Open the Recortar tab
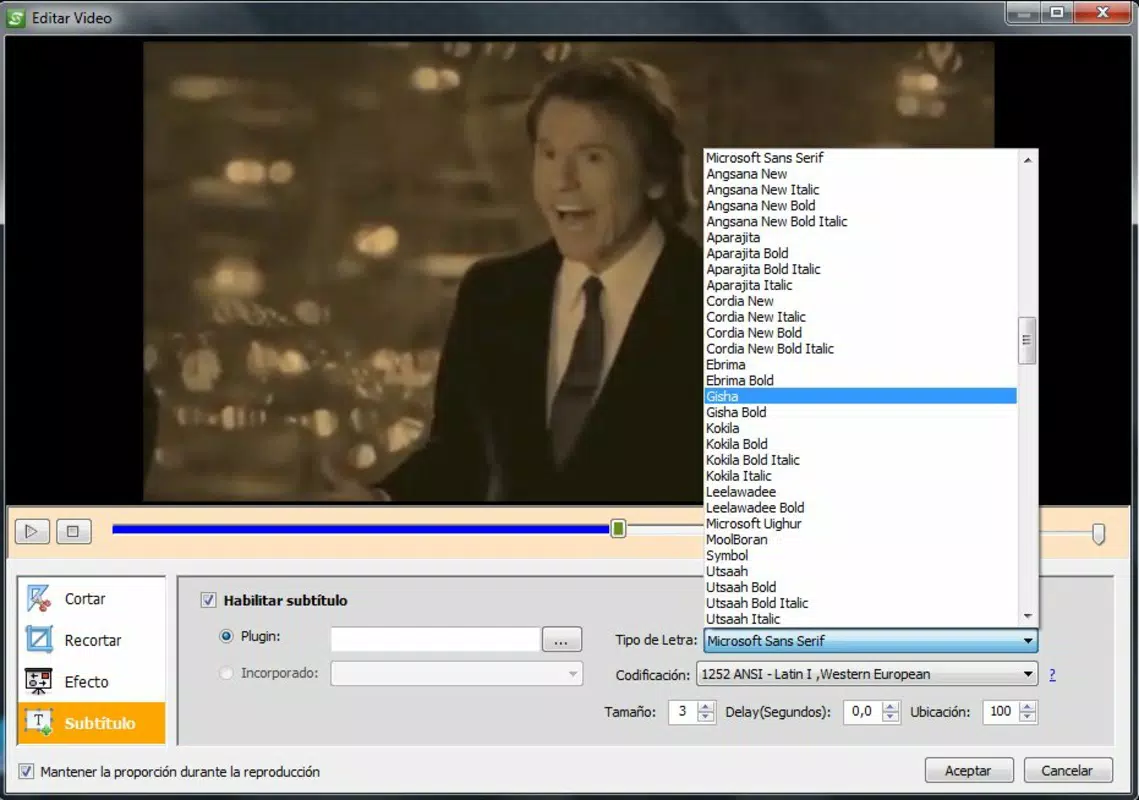Screen dimensions: 1139x800 pyautogui.click(x=92, y=640)
